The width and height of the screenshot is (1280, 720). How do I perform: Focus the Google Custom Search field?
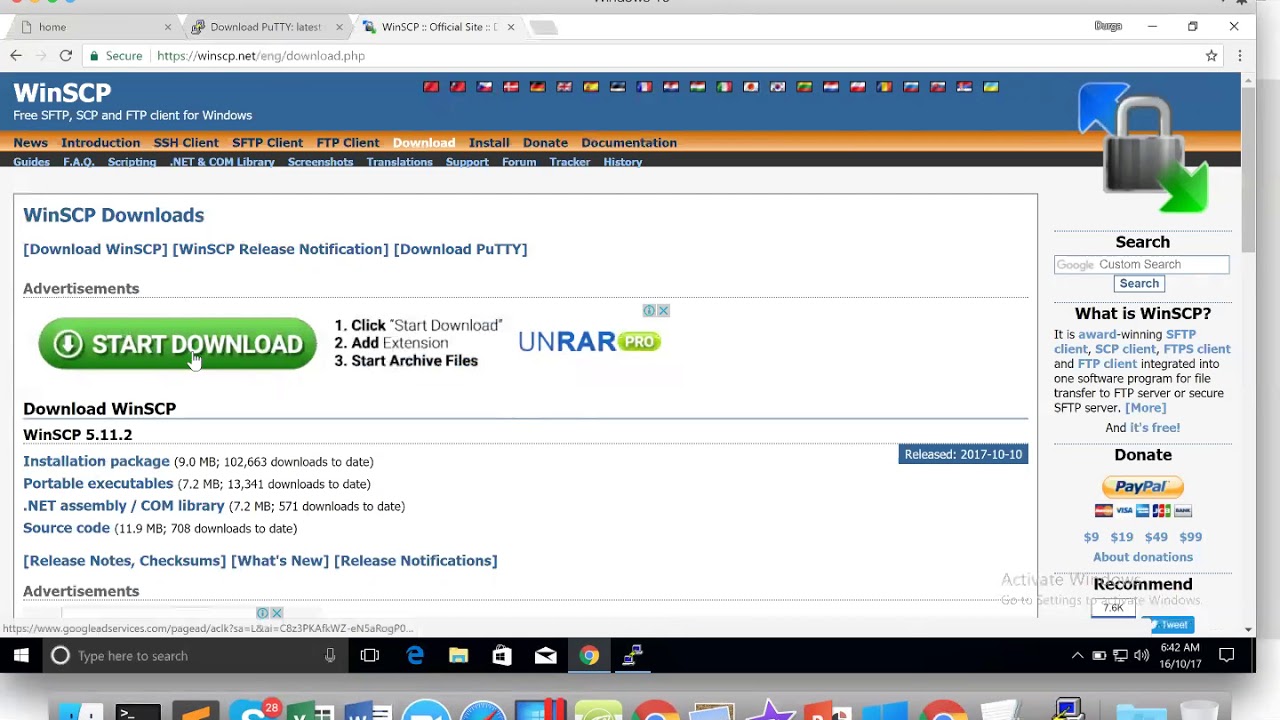pyautogui.click(x=1141, y=265)
